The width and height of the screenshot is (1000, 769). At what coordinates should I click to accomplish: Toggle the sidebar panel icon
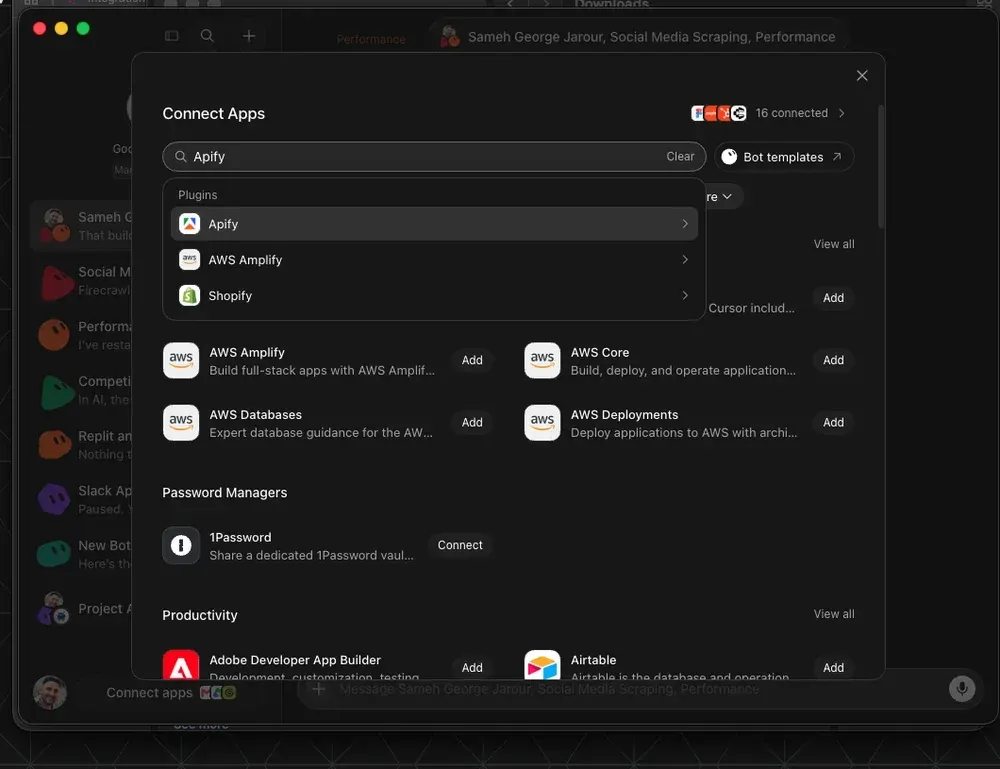(172, 36)
